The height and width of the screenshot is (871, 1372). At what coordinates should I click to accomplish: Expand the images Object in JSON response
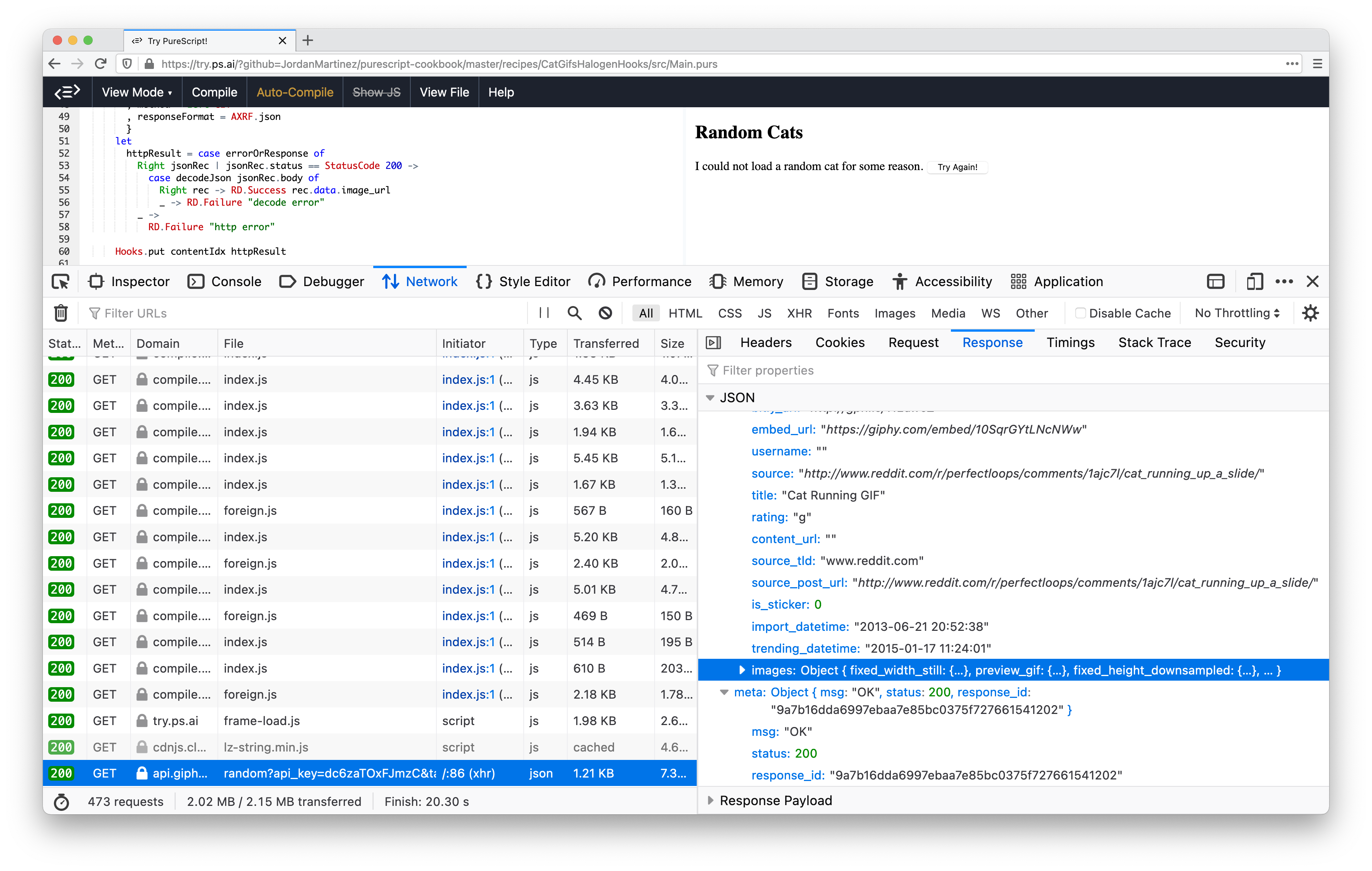tap(742, 670)
